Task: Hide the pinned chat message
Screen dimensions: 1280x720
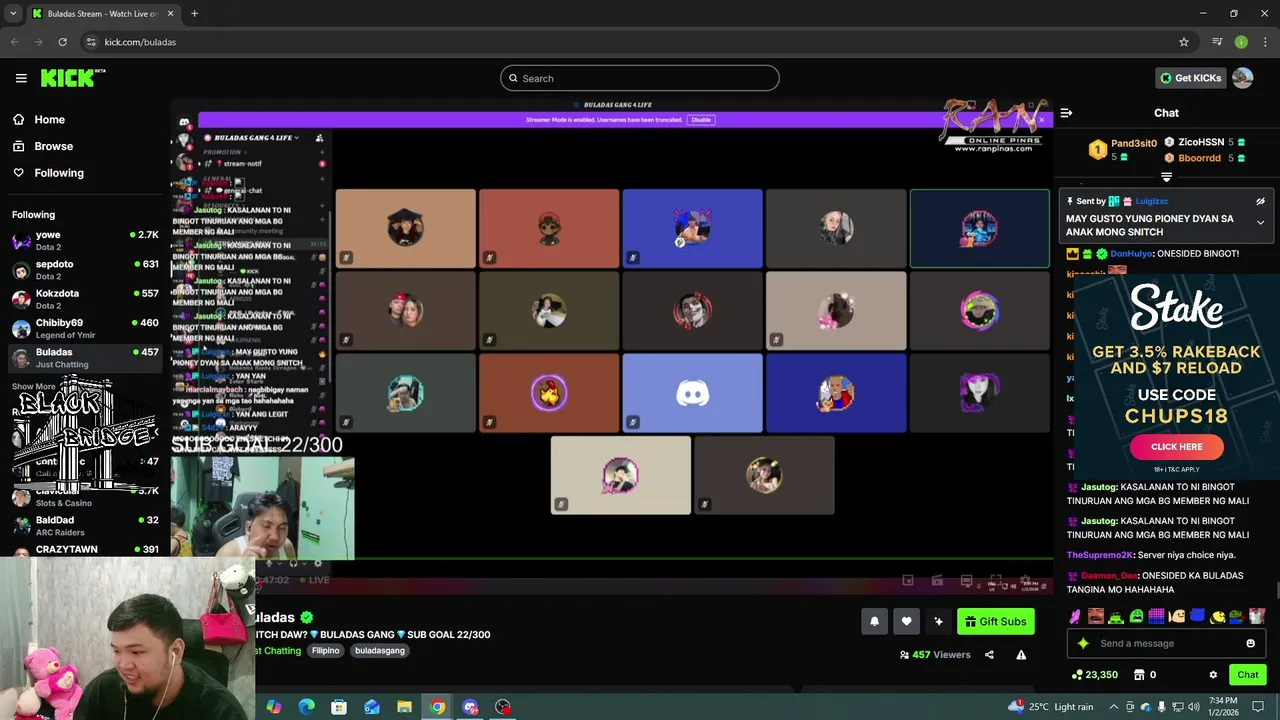Action: (1260, 201)
